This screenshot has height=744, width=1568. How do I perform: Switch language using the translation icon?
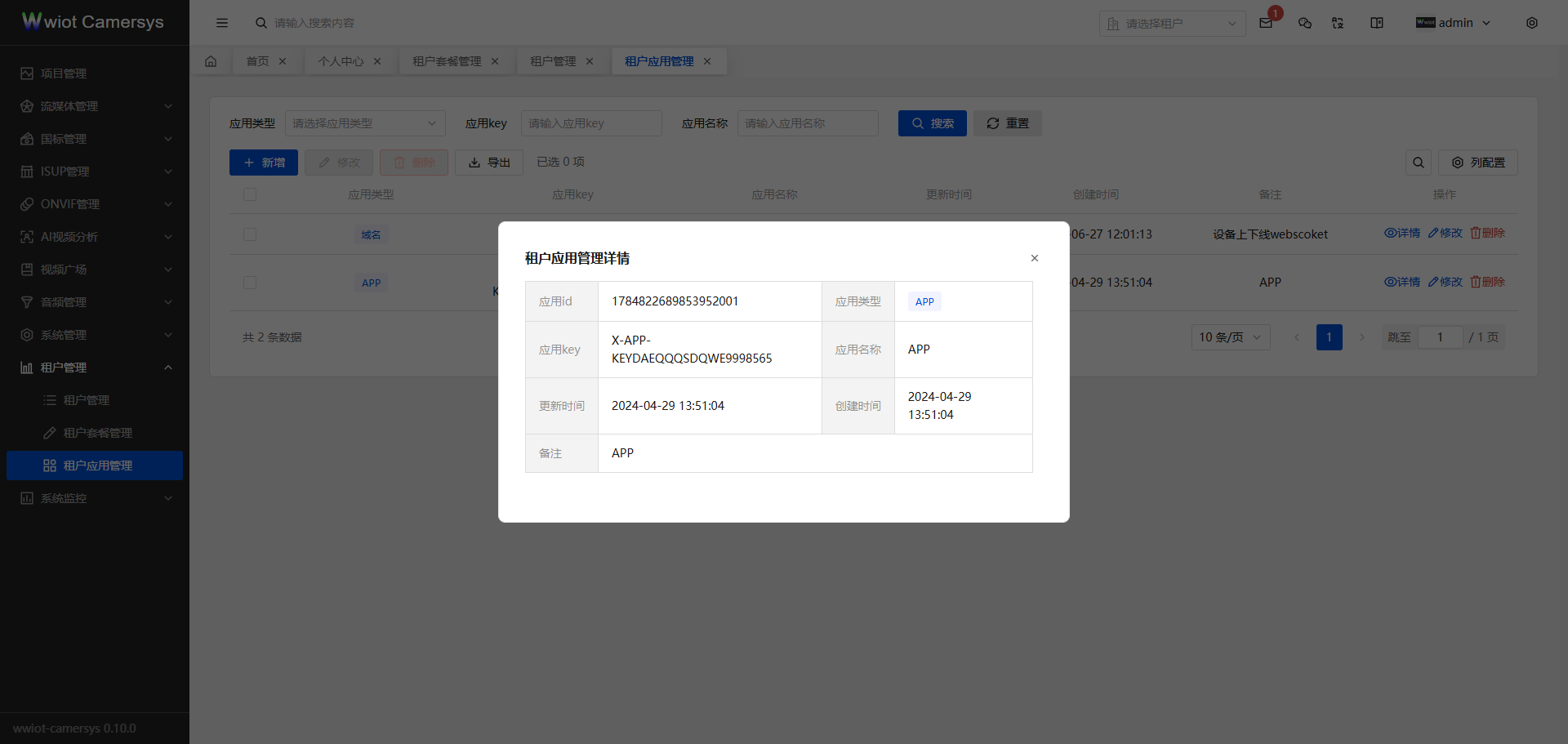[x=1338, y=23]
